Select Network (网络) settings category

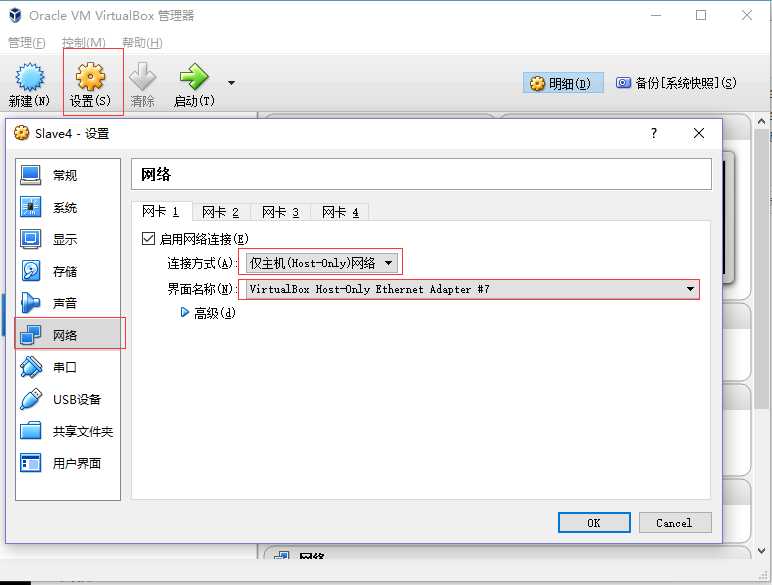68,335
